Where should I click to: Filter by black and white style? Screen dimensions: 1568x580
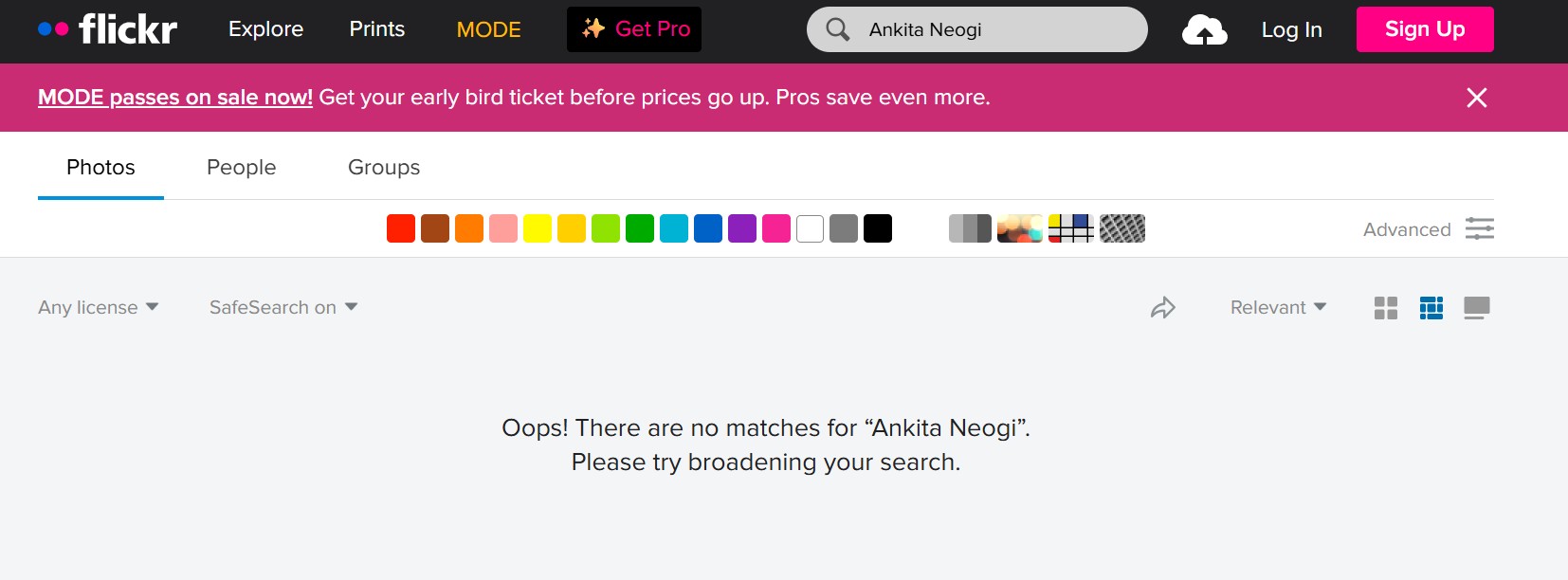(970, 228)
